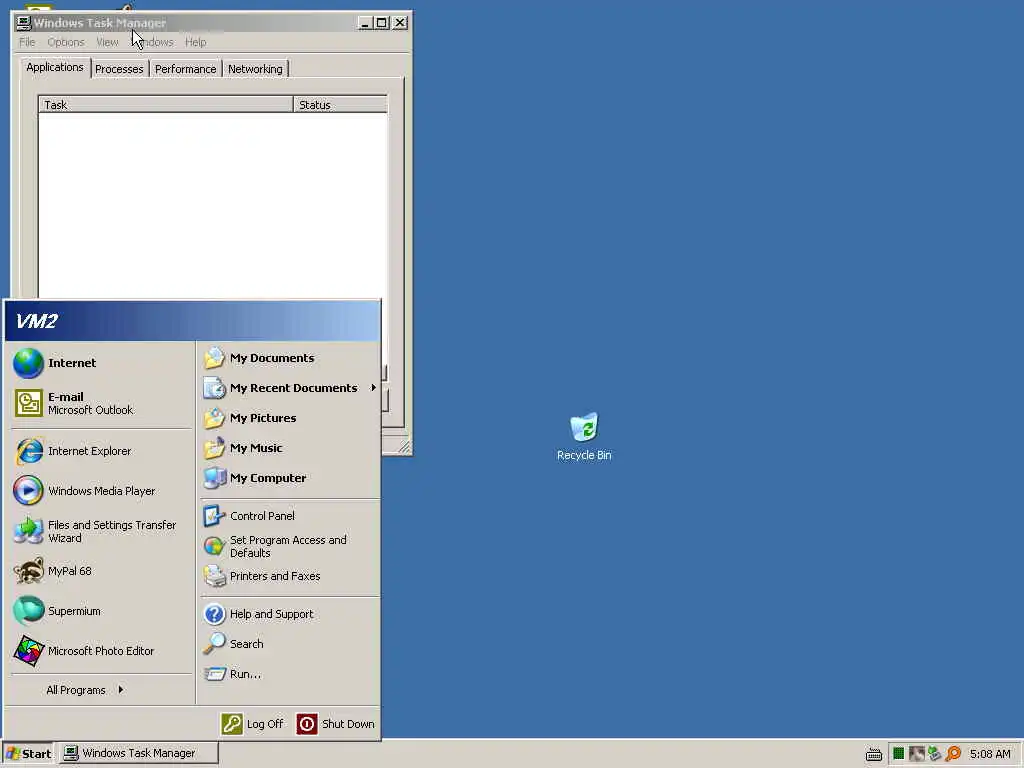Click the My Recent Documents icon
The height and width of the screenshot is (768, 1024).
point(214,388)
